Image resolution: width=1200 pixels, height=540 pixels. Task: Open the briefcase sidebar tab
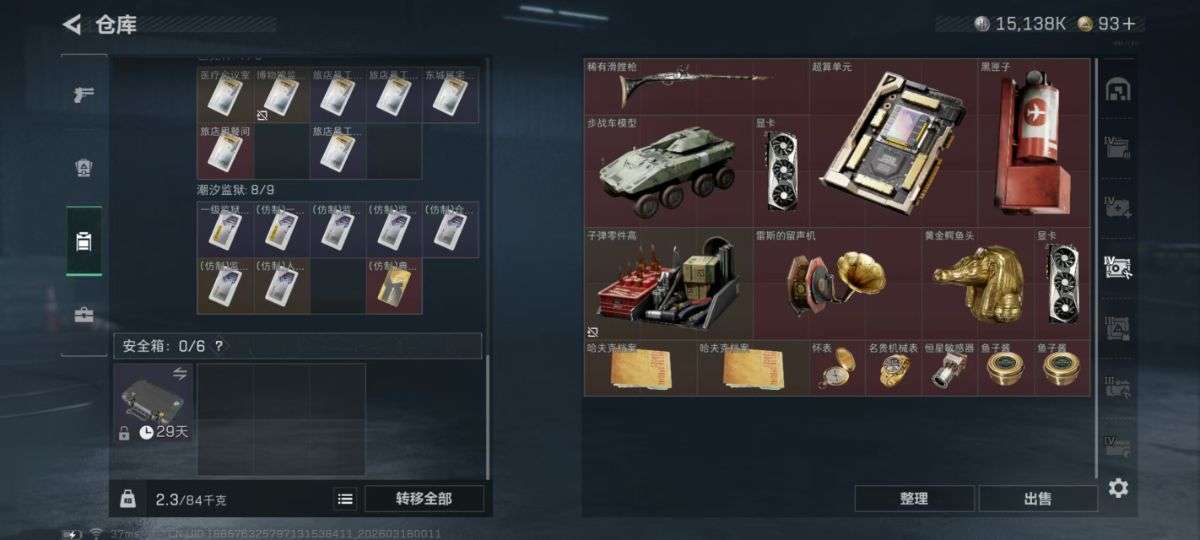tap(84, 315)
